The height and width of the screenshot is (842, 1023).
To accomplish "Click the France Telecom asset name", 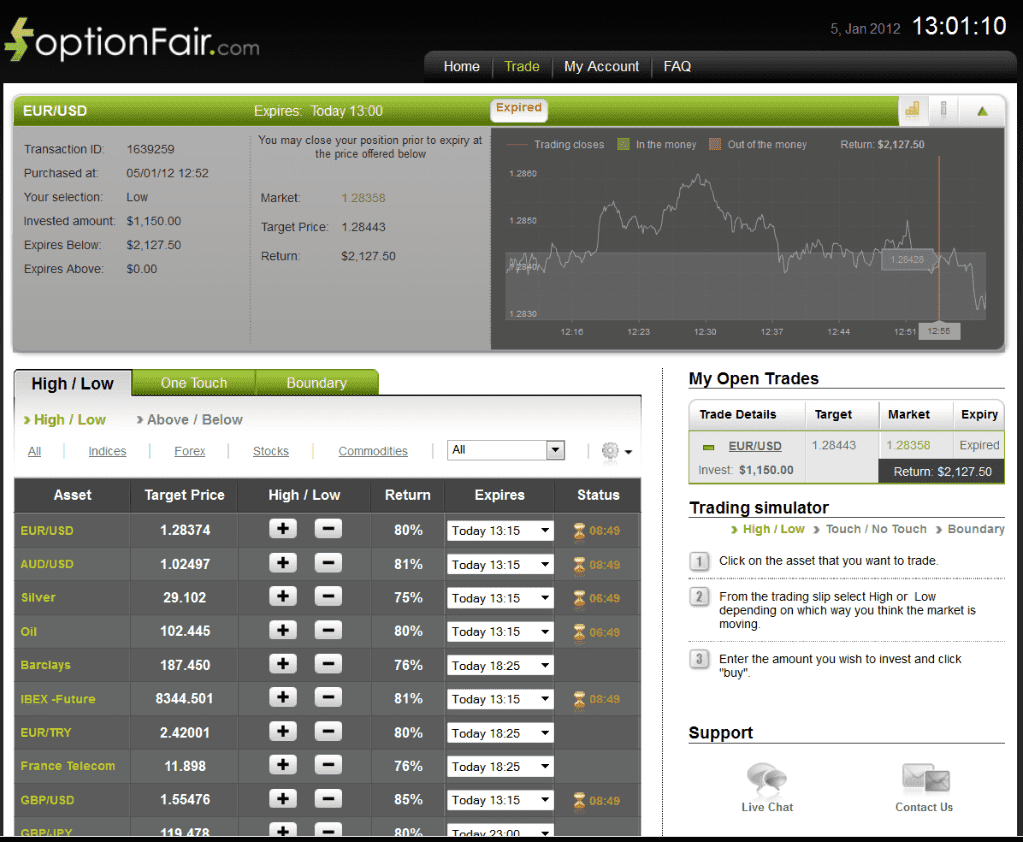I will tap(68, 766).
